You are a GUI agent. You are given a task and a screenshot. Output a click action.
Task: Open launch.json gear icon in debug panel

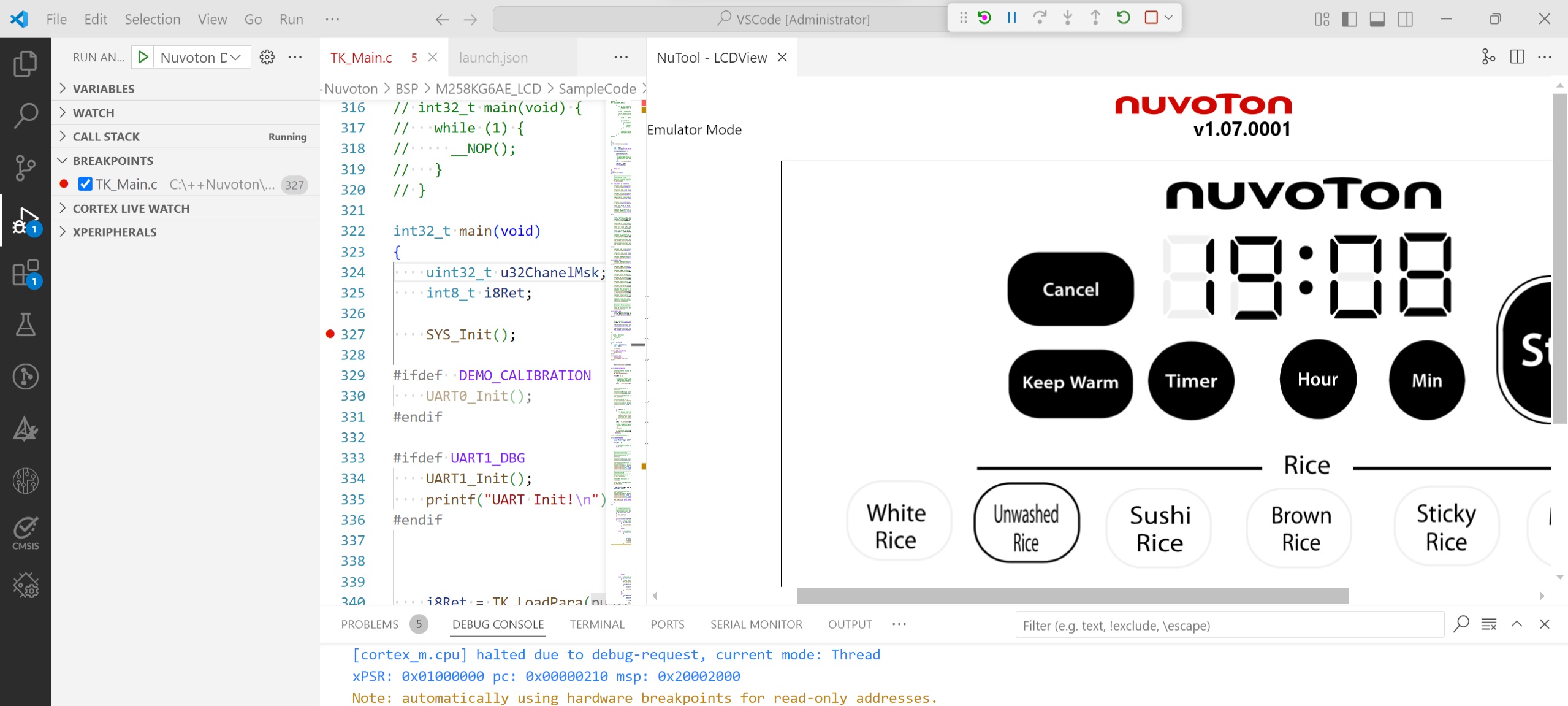point(267,58)
